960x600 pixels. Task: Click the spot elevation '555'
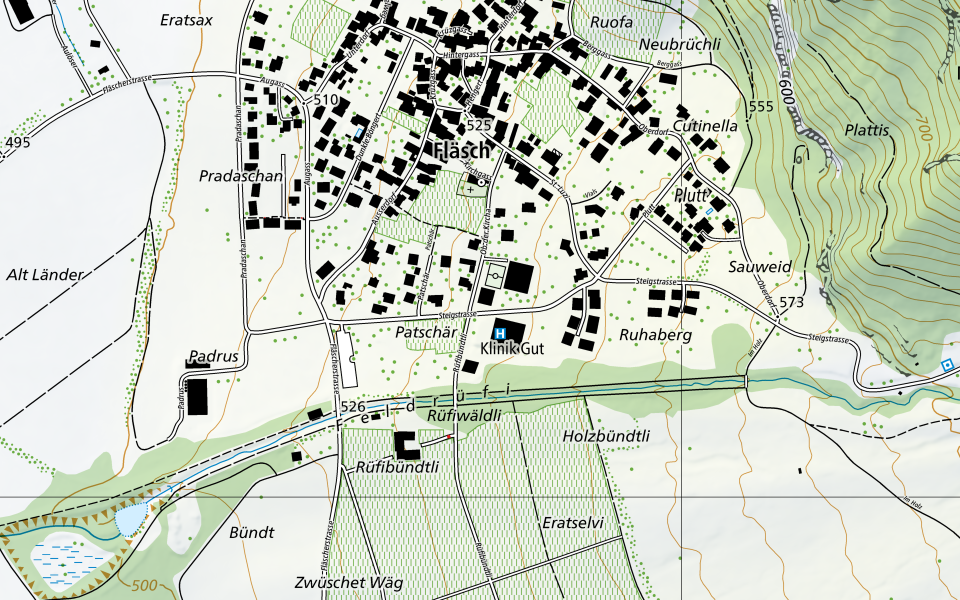761,107
